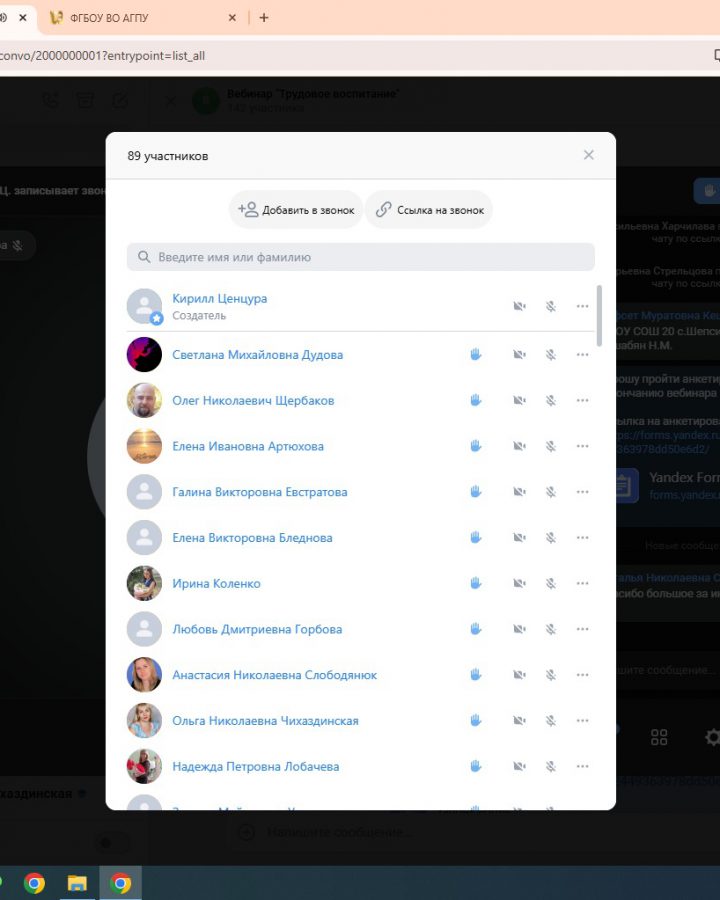This screenshot has width=720, height=900.
Task: Toggle microphone for Ольга Николаевна Чихаздинская
Action: (x=550, y=720)
